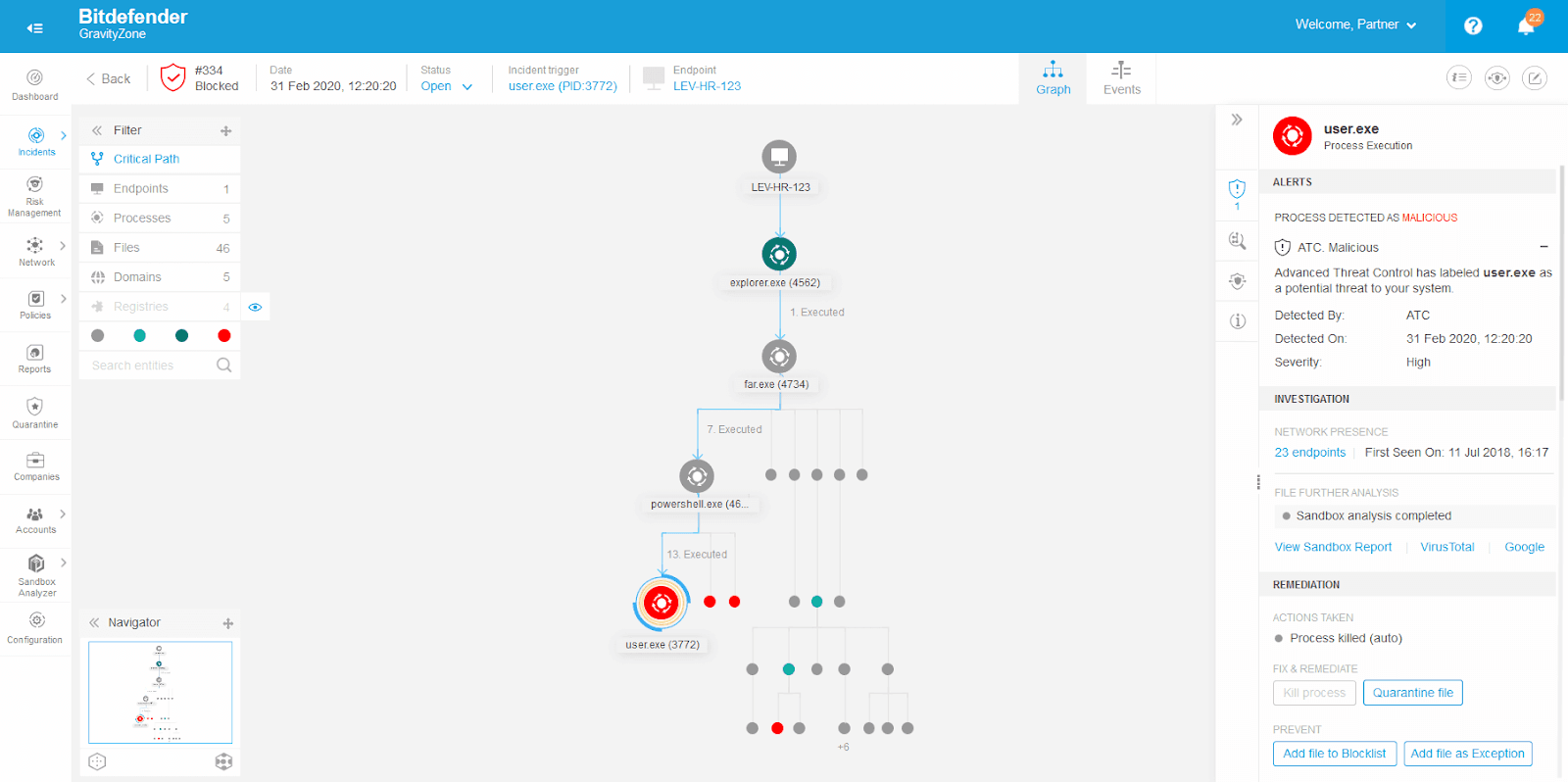Switch to the Events tab
This screenshot has width=1568, height=782.
coord(1121,78)
